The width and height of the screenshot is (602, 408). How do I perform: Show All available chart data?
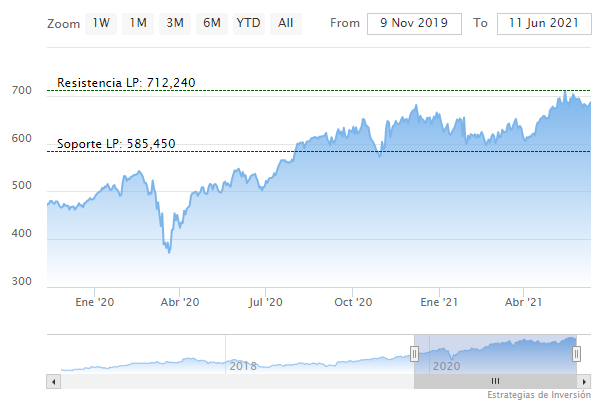point(286,22)
